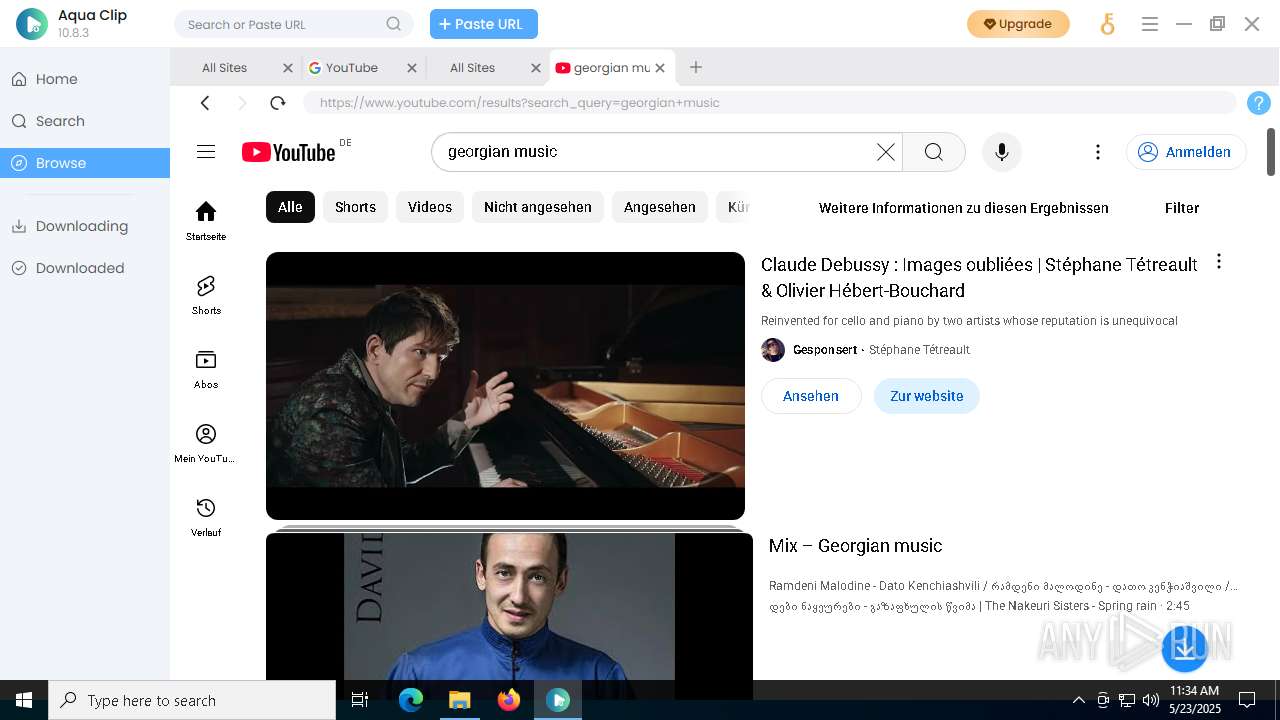This screenshot has width=1280, height=720.
Task: Open Verlauf history in sidebar
Action: pyautogui.click(x=206, y=517)
